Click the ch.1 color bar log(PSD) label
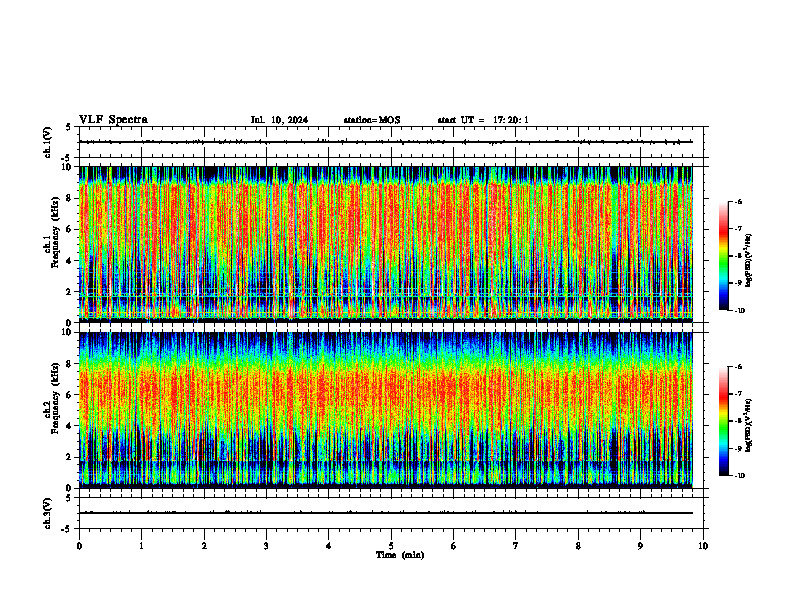 click(x=749, y=260)
